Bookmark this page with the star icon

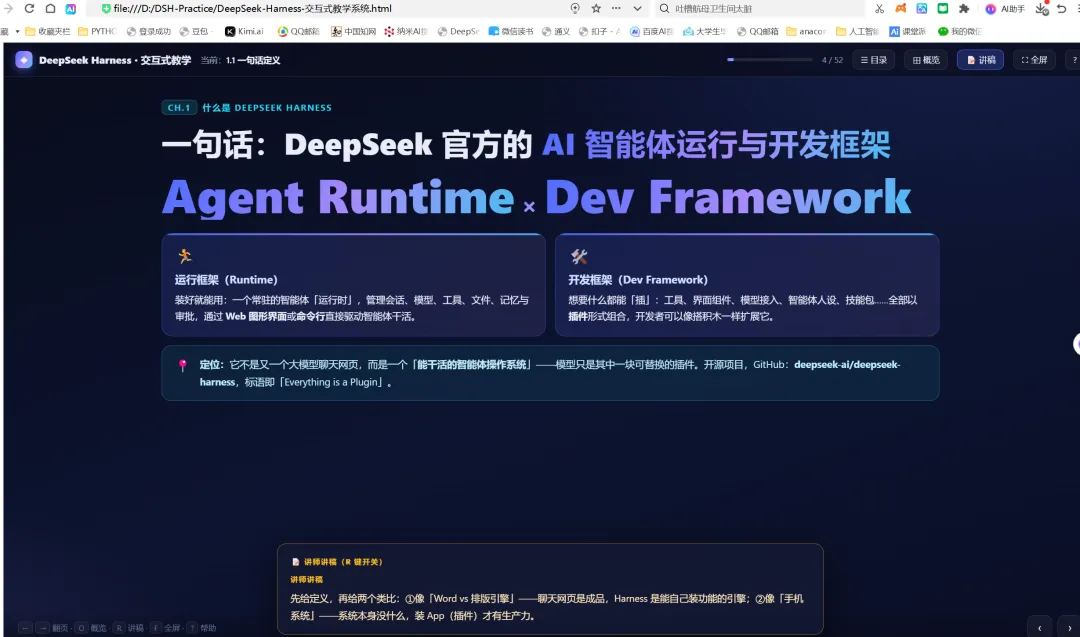point(596,8)
